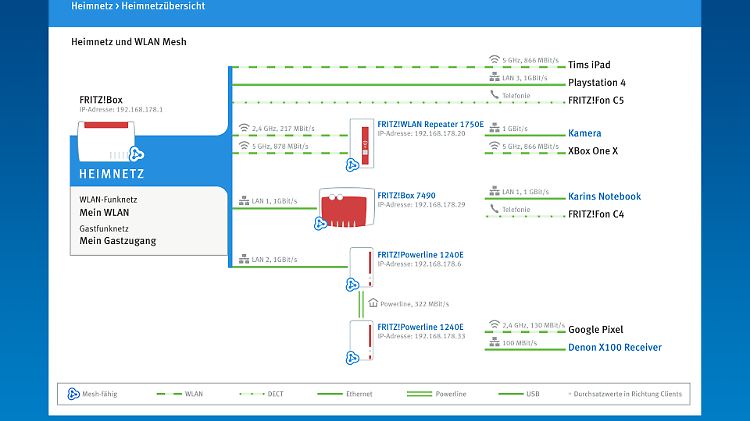Click LAN icon next to Karins Notebook
This screenshot has width=750, height=421.
(494, 191)
